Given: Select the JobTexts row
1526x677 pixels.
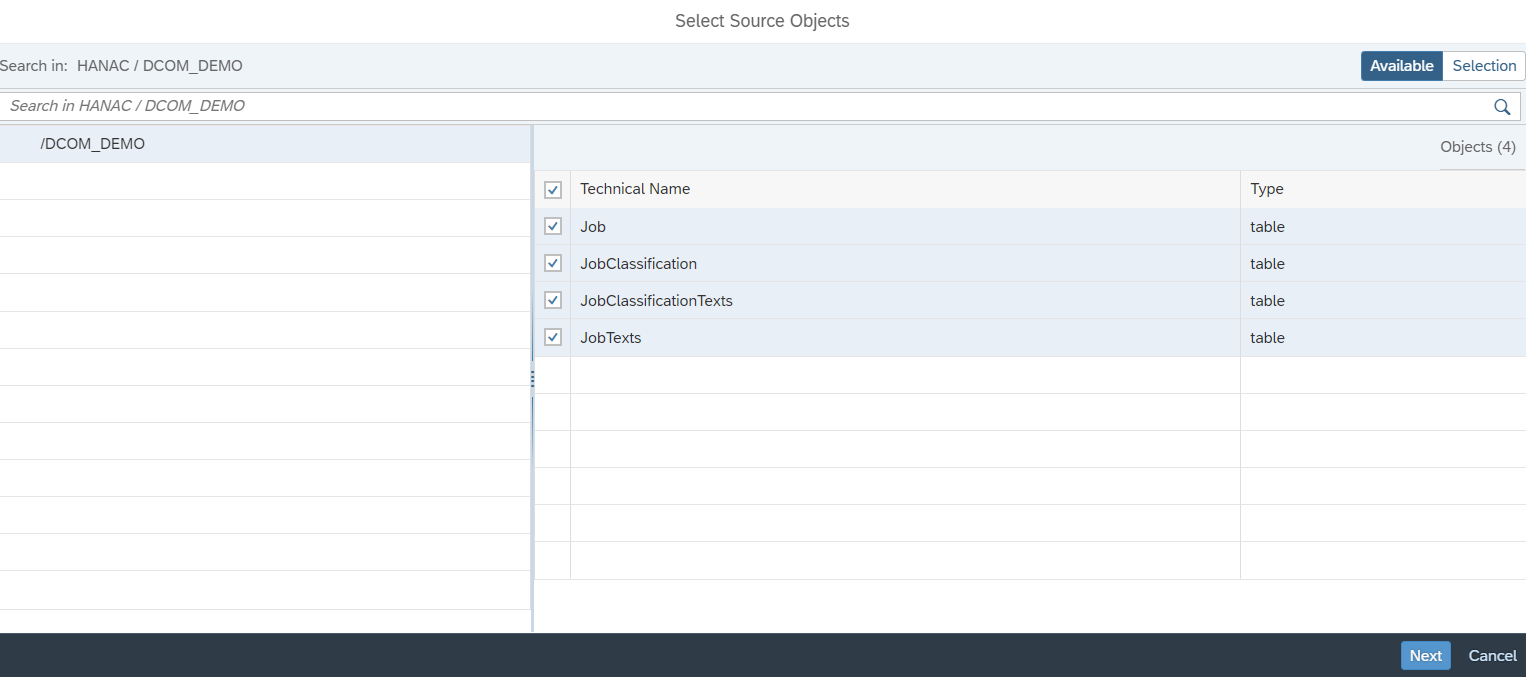Looking at the screenshot, I should pos(800,337).
